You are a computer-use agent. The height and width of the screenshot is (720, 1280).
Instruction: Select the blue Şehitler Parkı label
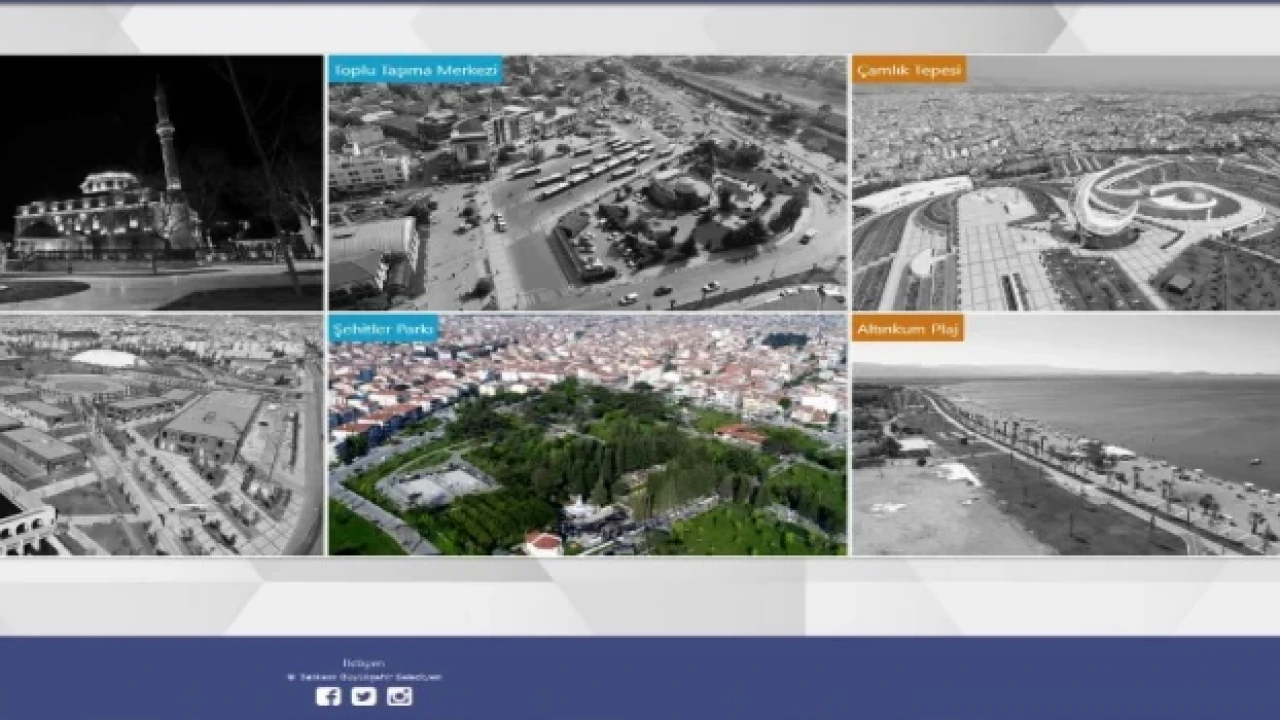pyautogui.click(x=384, y=329)
